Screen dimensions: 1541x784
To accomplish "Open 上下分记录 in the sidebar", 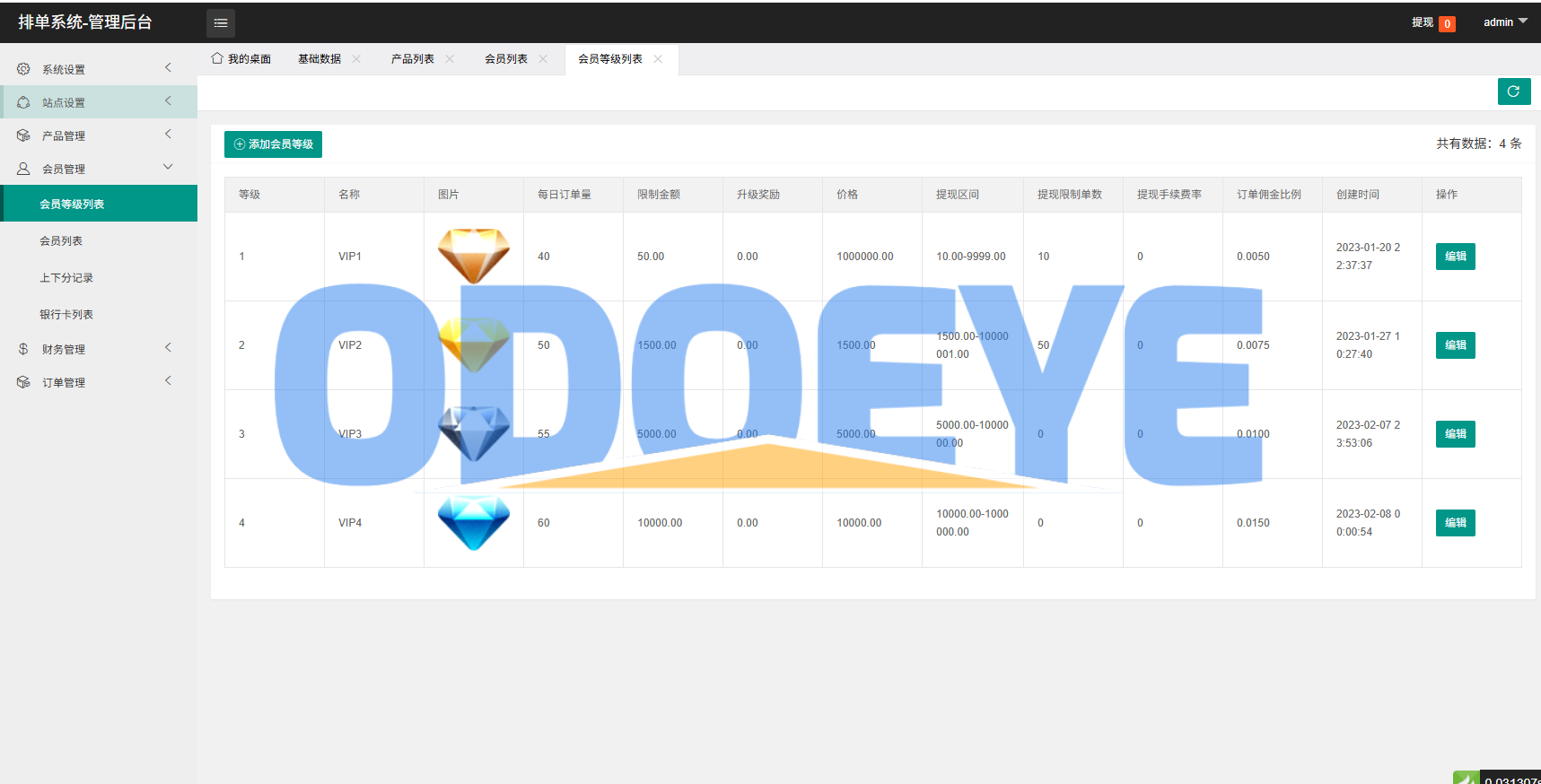I will (66, 278).
